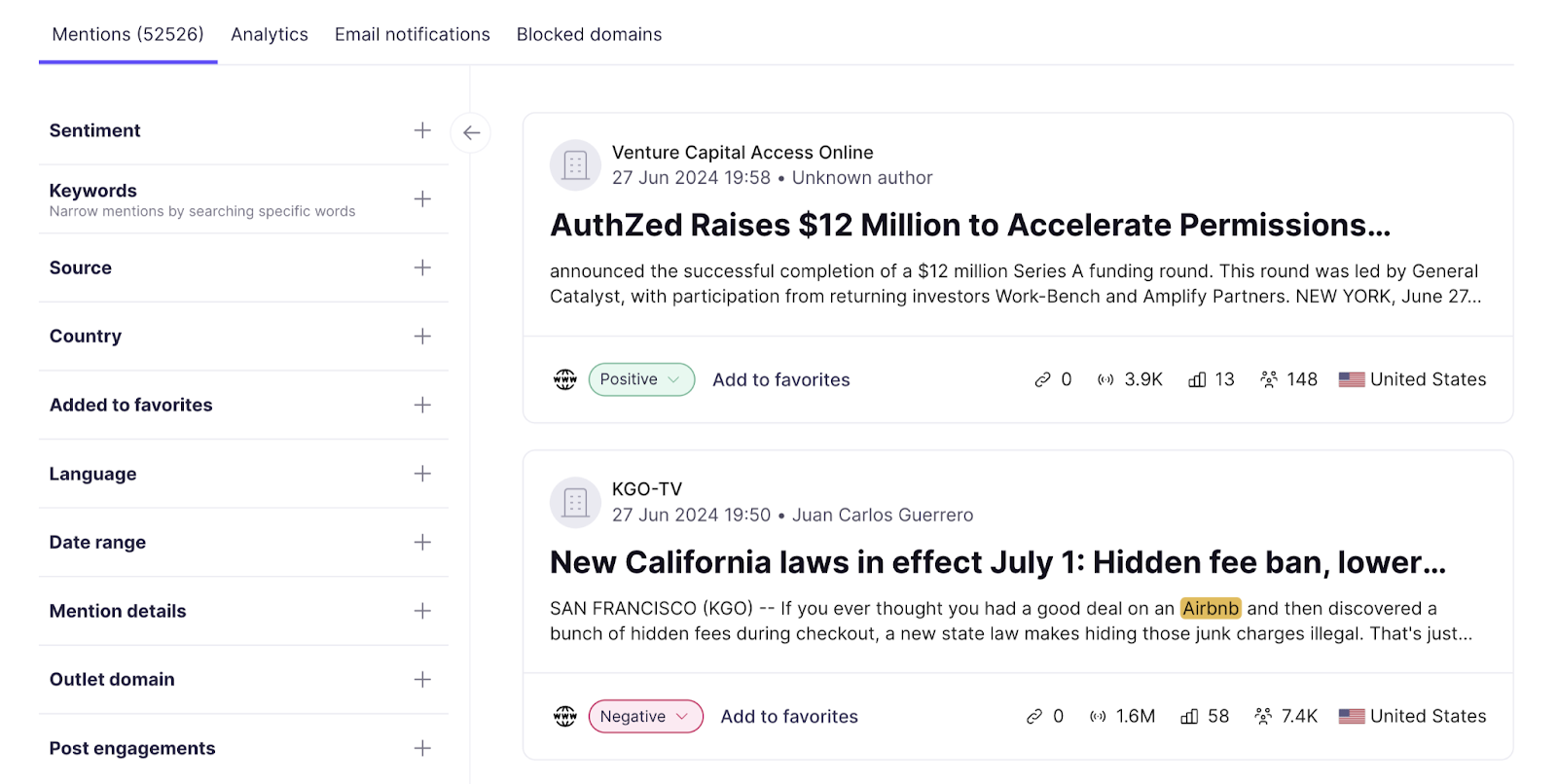Open the Blocked domains tab
This screenshot has width=1557, height=784.
pyautogui.click(x=589, y=34)
